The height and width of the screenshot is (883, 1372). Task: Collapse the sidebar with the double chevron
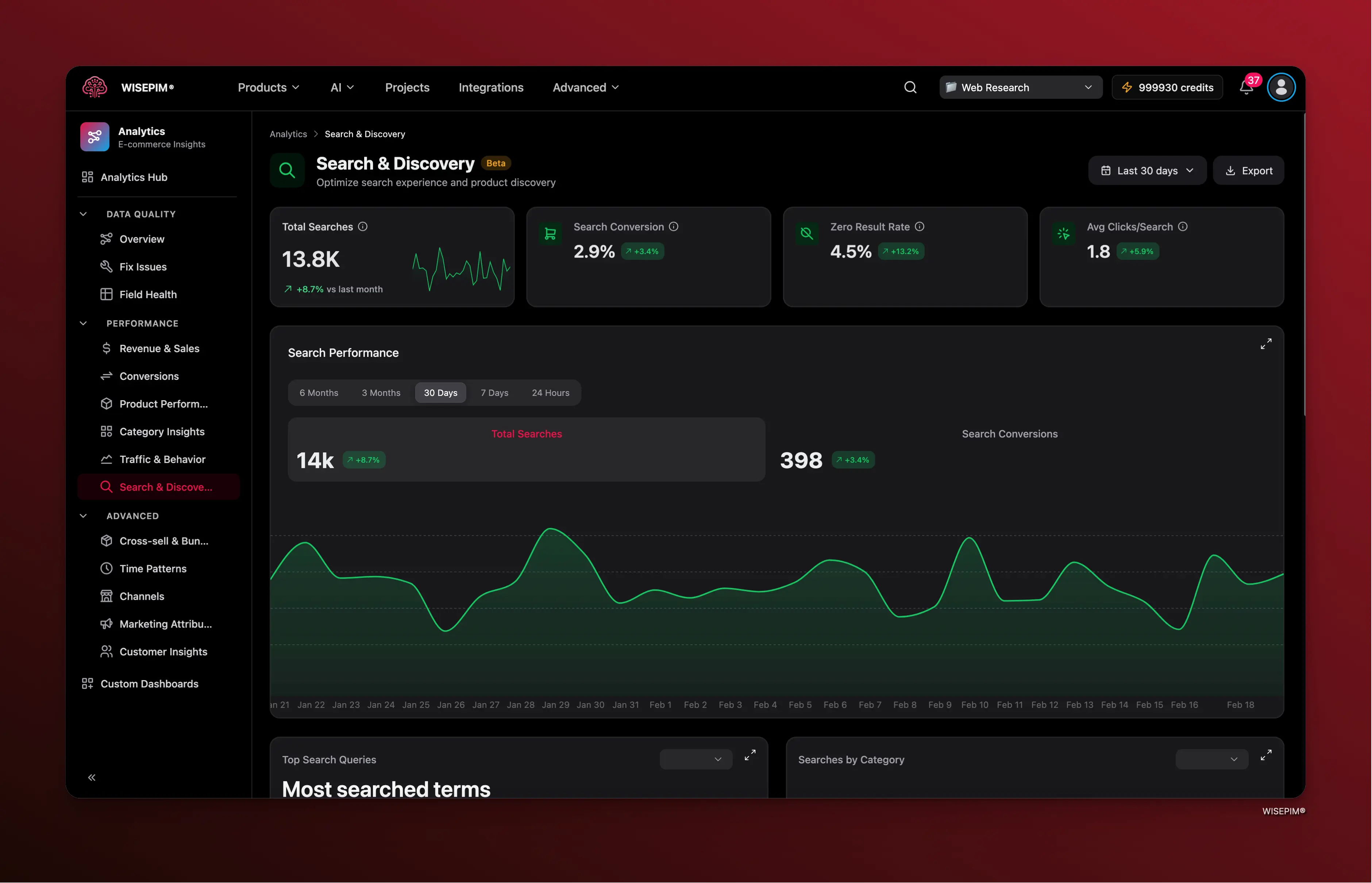92,777
